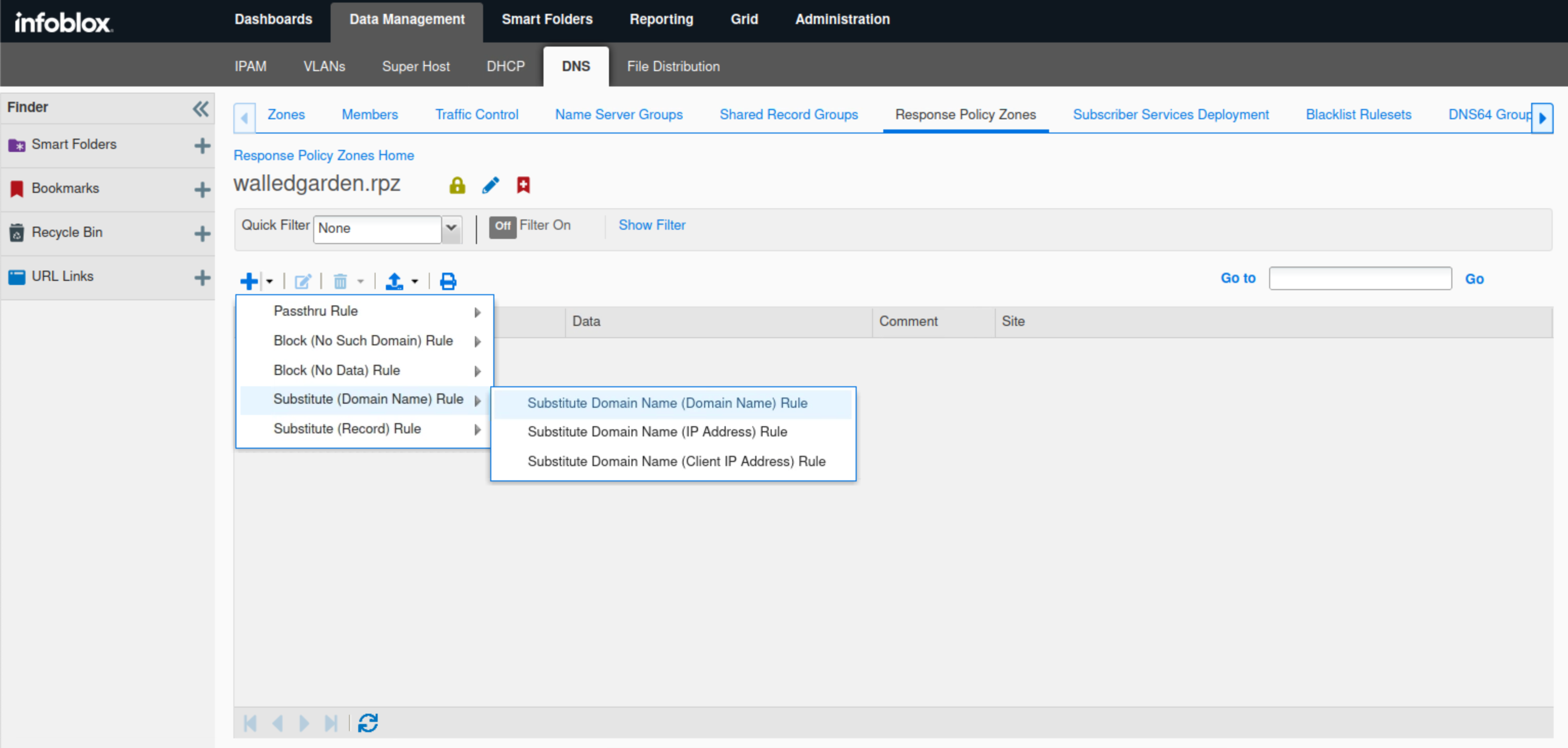
Task: Click the refresh icon in pager
Action: 368,723
